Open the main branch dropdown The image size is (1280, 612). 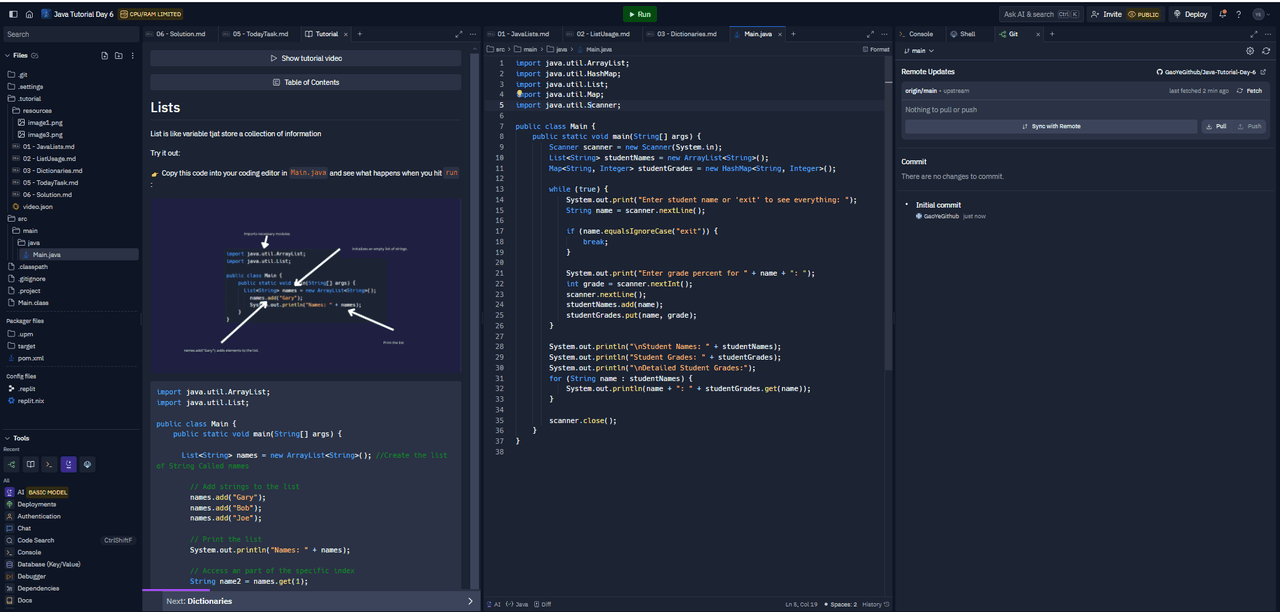pyautogui.click(x=918, y=50)
